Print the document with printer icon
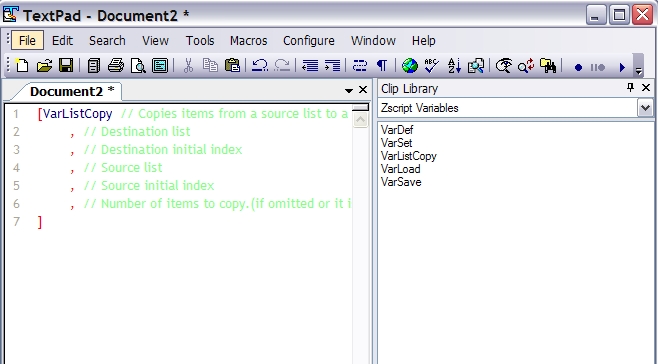The height and width of the screenshot is (364, 658). [x=115, y=66]
